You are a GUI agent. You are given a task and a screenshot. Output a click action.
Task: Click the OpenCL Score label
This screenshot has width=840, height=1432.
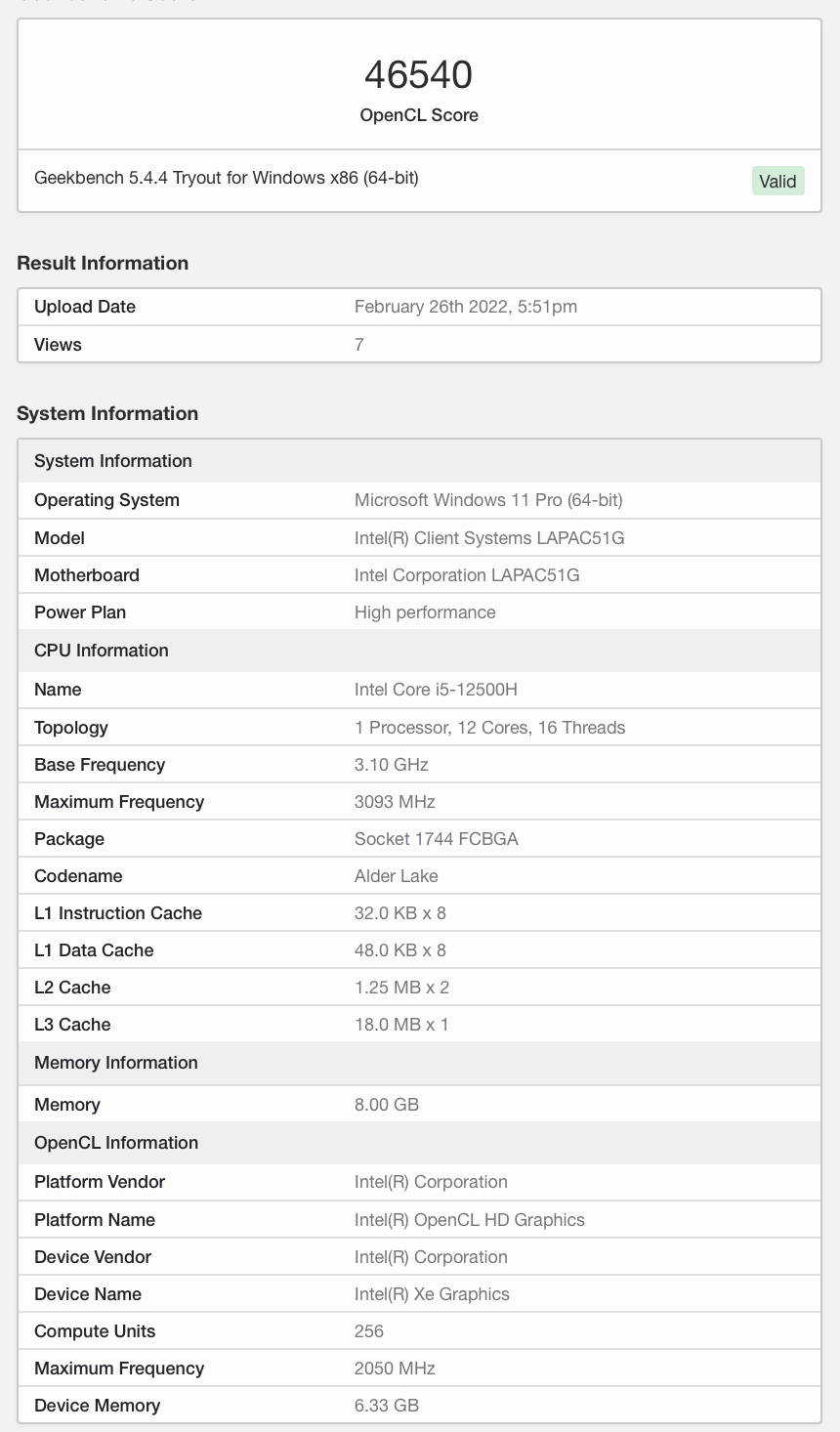(x=419, y=115)
